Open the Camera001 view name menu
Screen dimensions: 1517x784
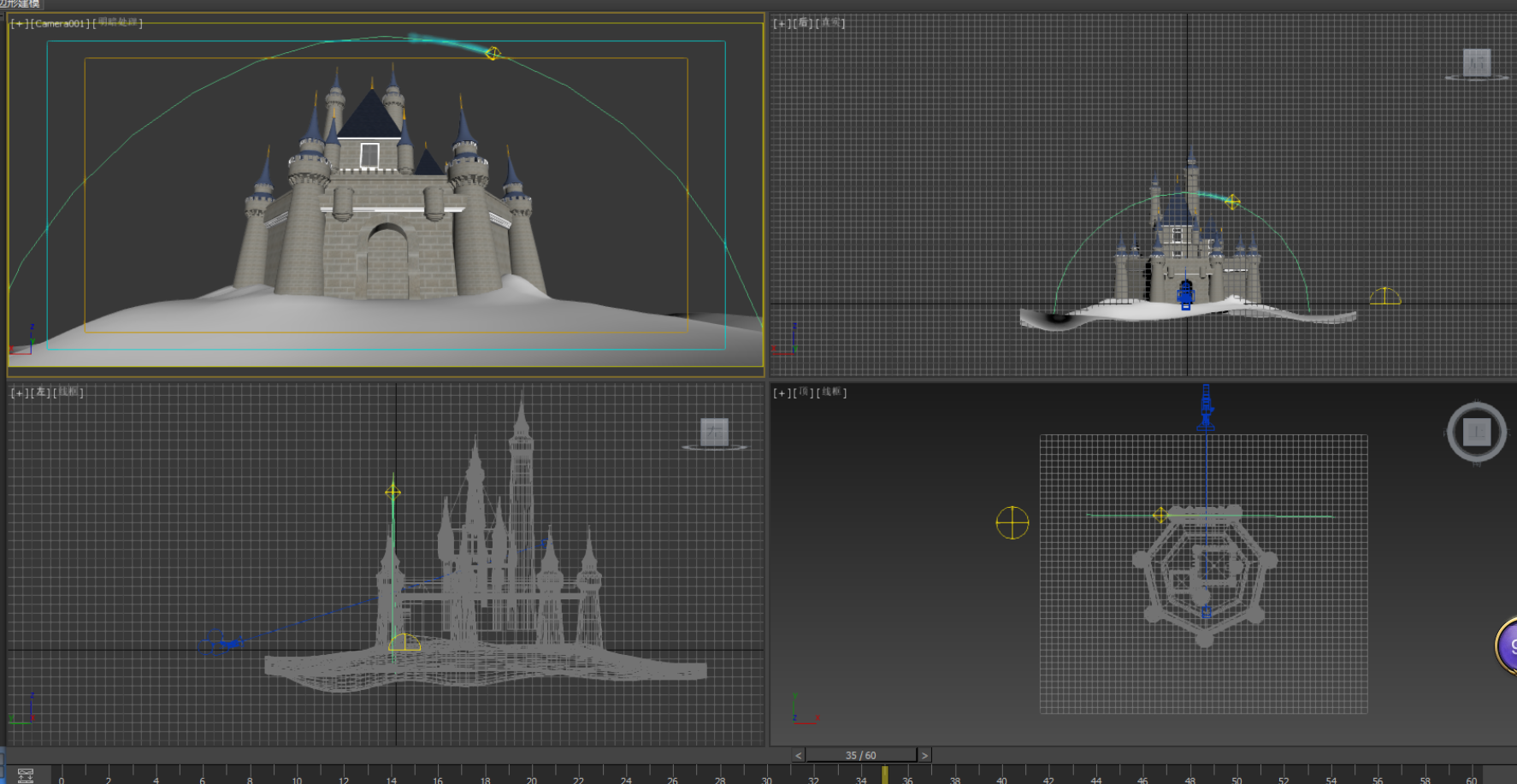tap(60, 24)
